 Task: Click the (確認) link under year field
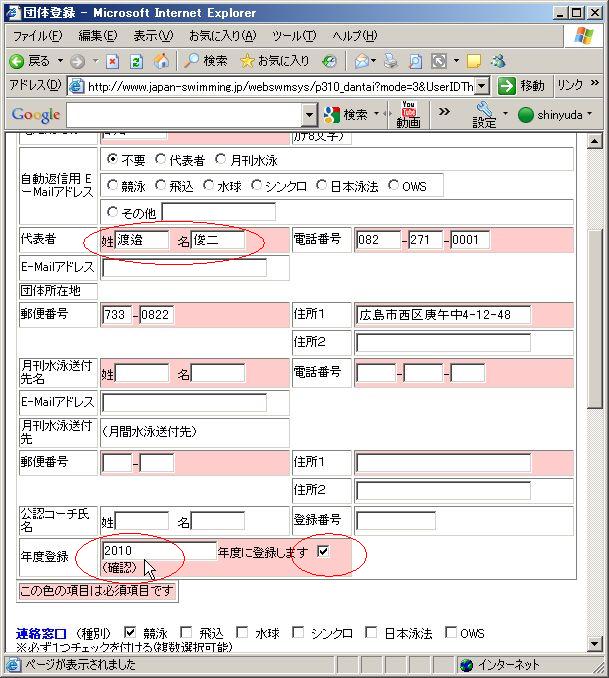(120, 568)
